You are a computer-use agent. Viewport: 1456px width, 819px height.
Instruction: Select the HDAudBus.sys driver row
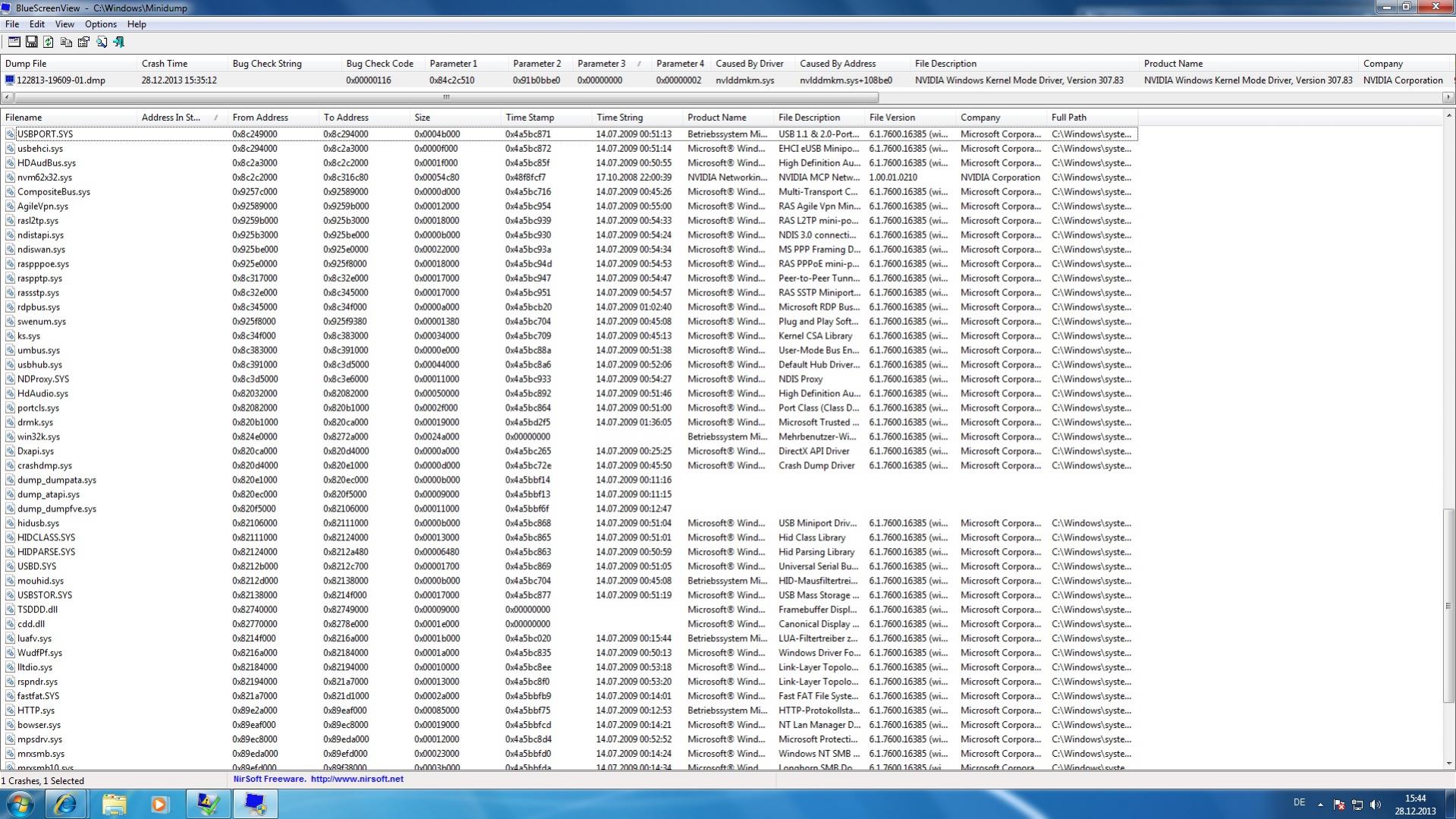click(x=569, y=163)
